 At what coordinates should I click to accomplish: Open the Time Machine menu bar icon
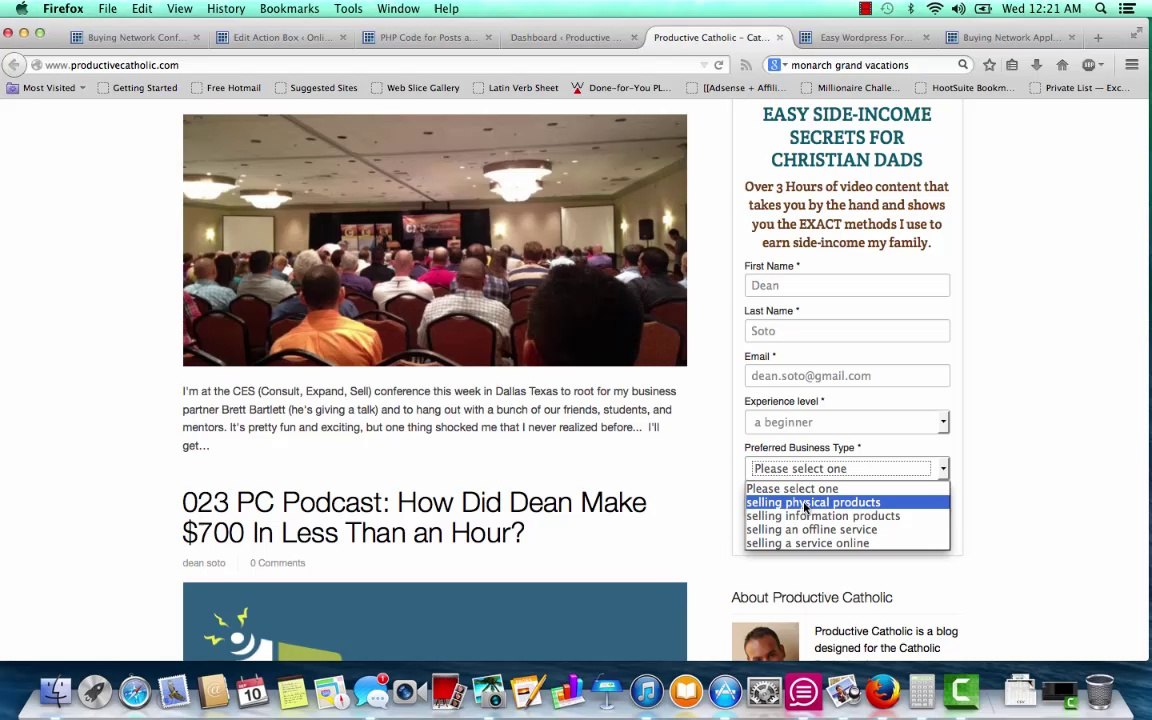point(888,9)
